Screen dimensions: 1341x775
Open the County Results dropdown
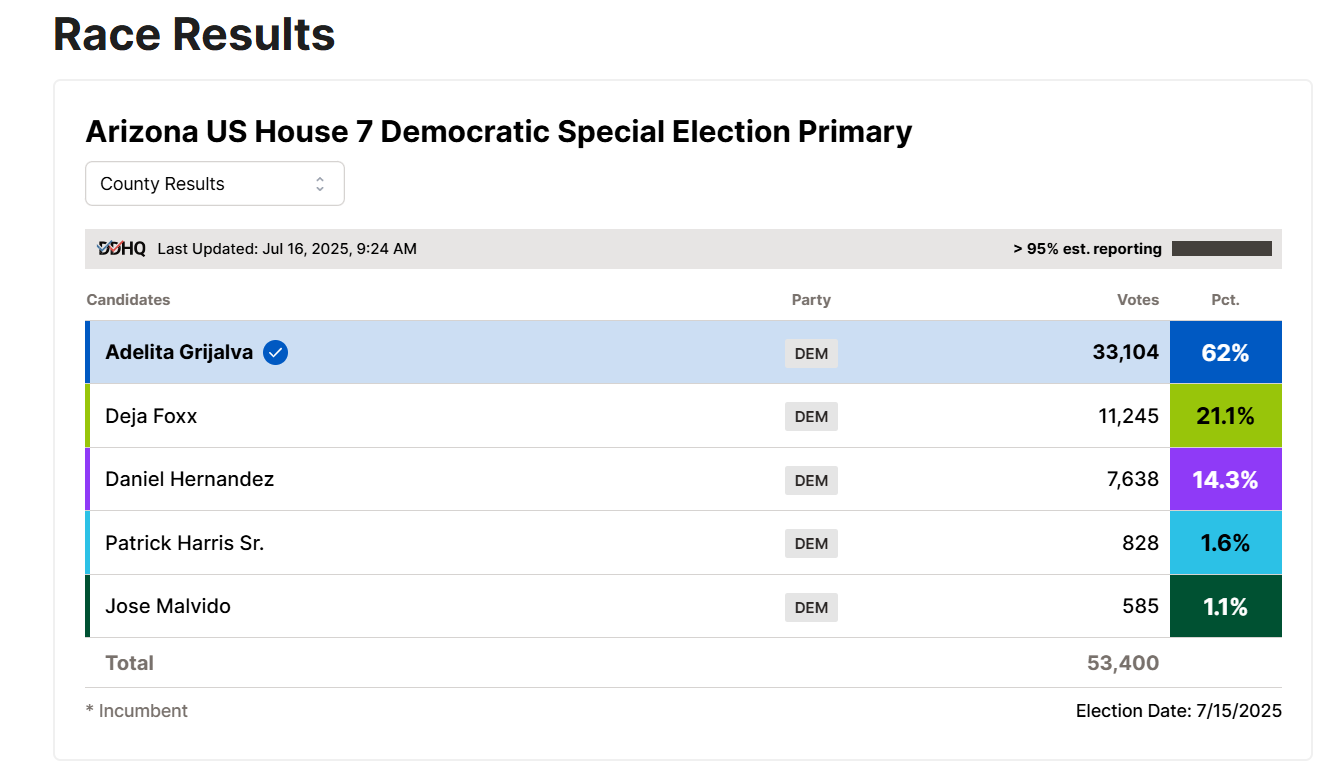(x=215, y=184)
